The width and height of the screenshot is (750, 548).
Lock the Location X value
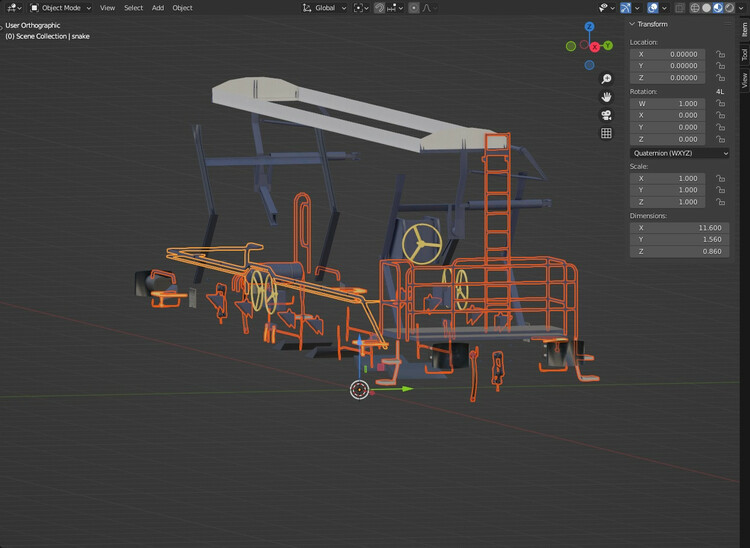coord(720,55)
